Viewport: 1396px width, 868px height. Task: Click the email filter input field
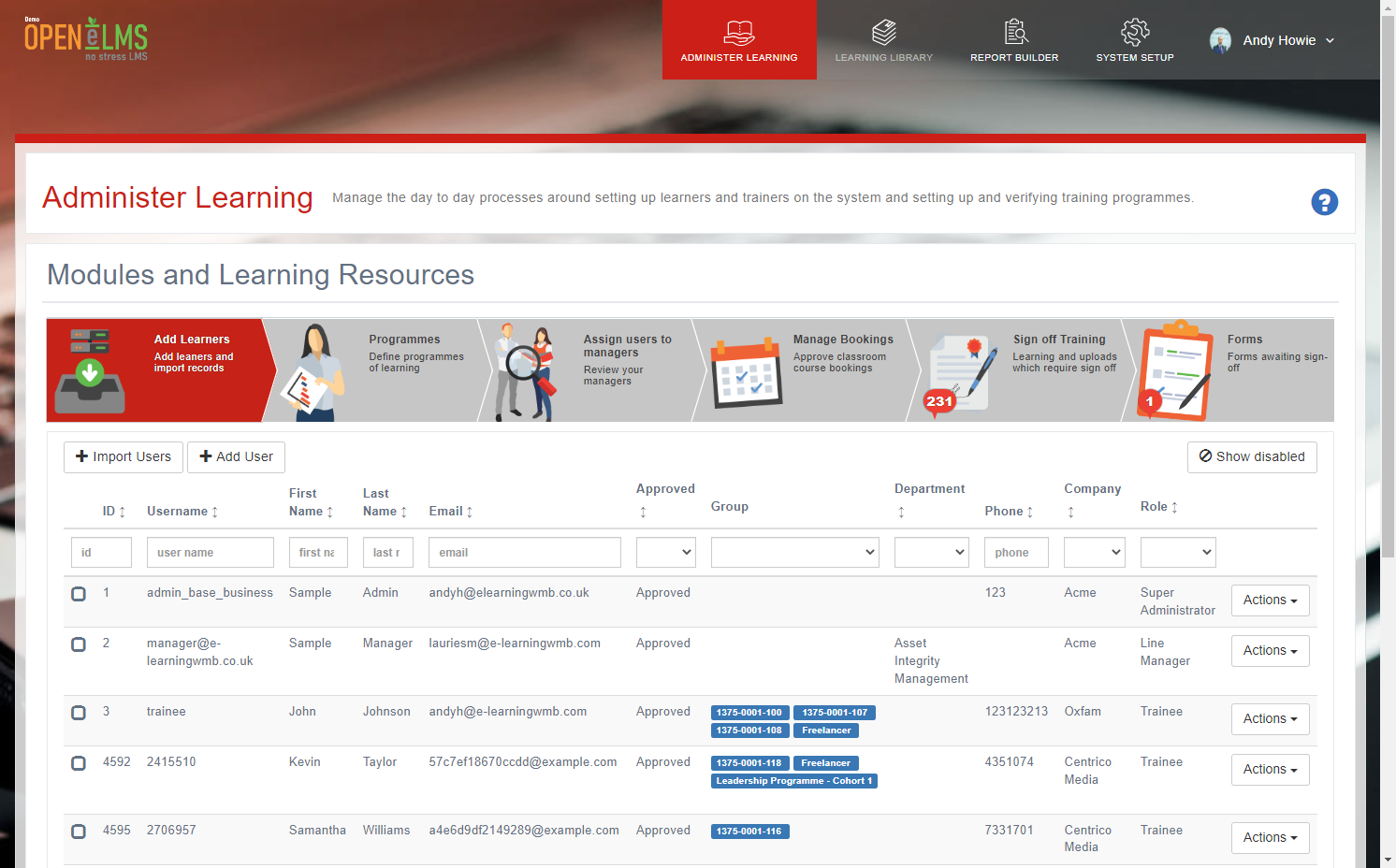(x=525, y=553)
